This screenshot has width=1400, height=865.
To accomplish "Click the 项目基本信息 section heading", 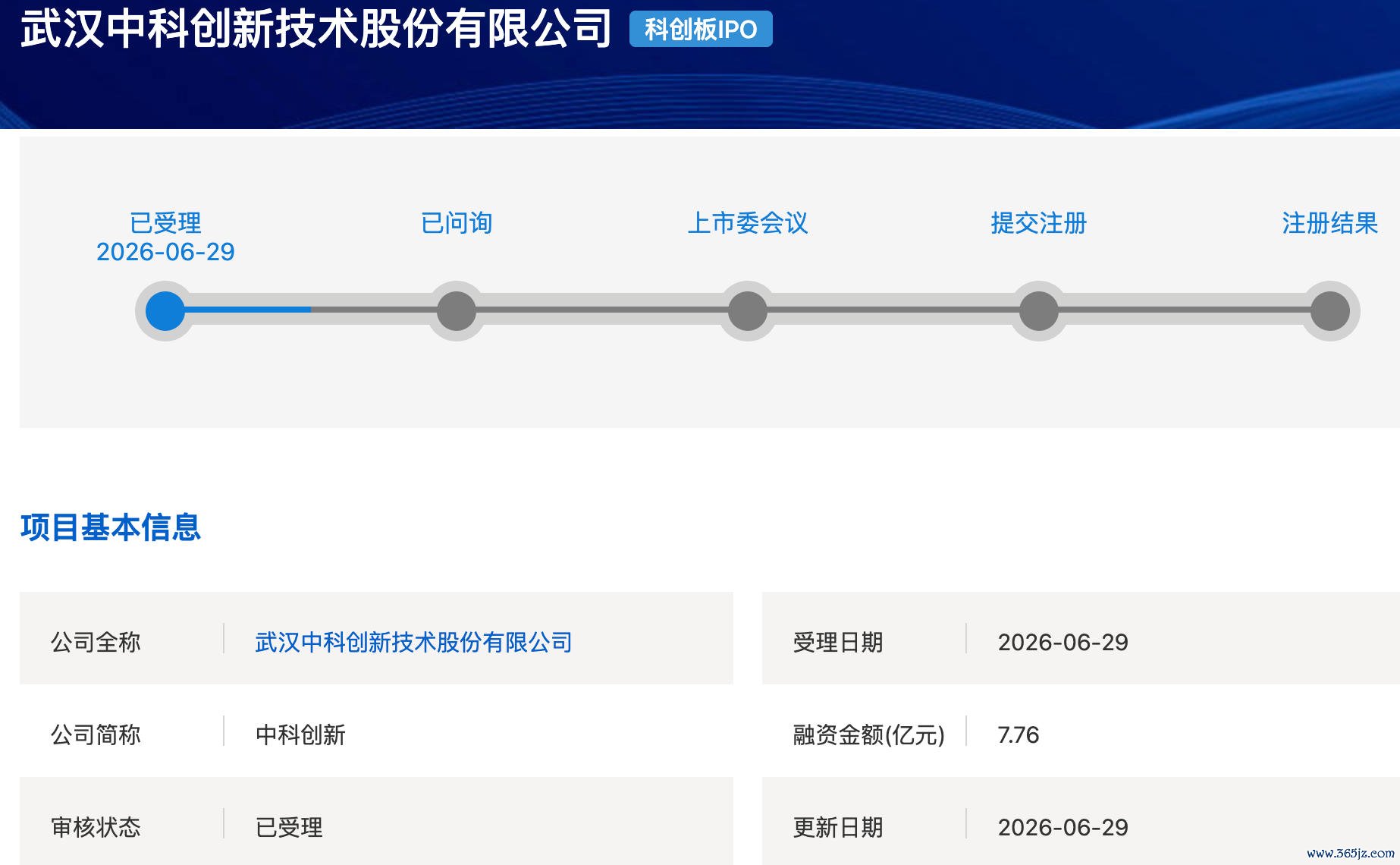I will point(111,527).
